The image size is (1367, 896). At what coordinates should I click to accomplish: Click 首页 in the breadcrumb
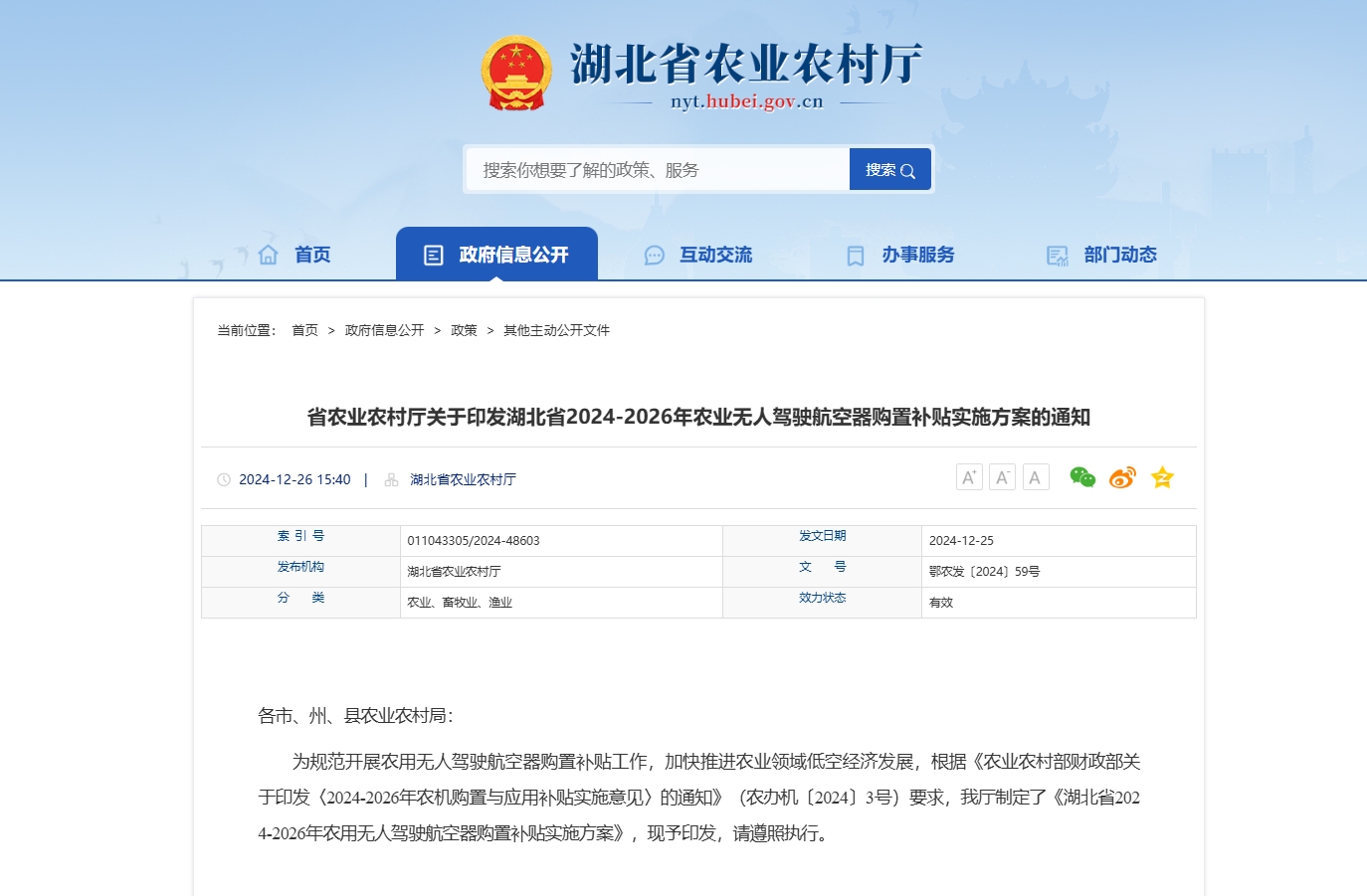304,330
